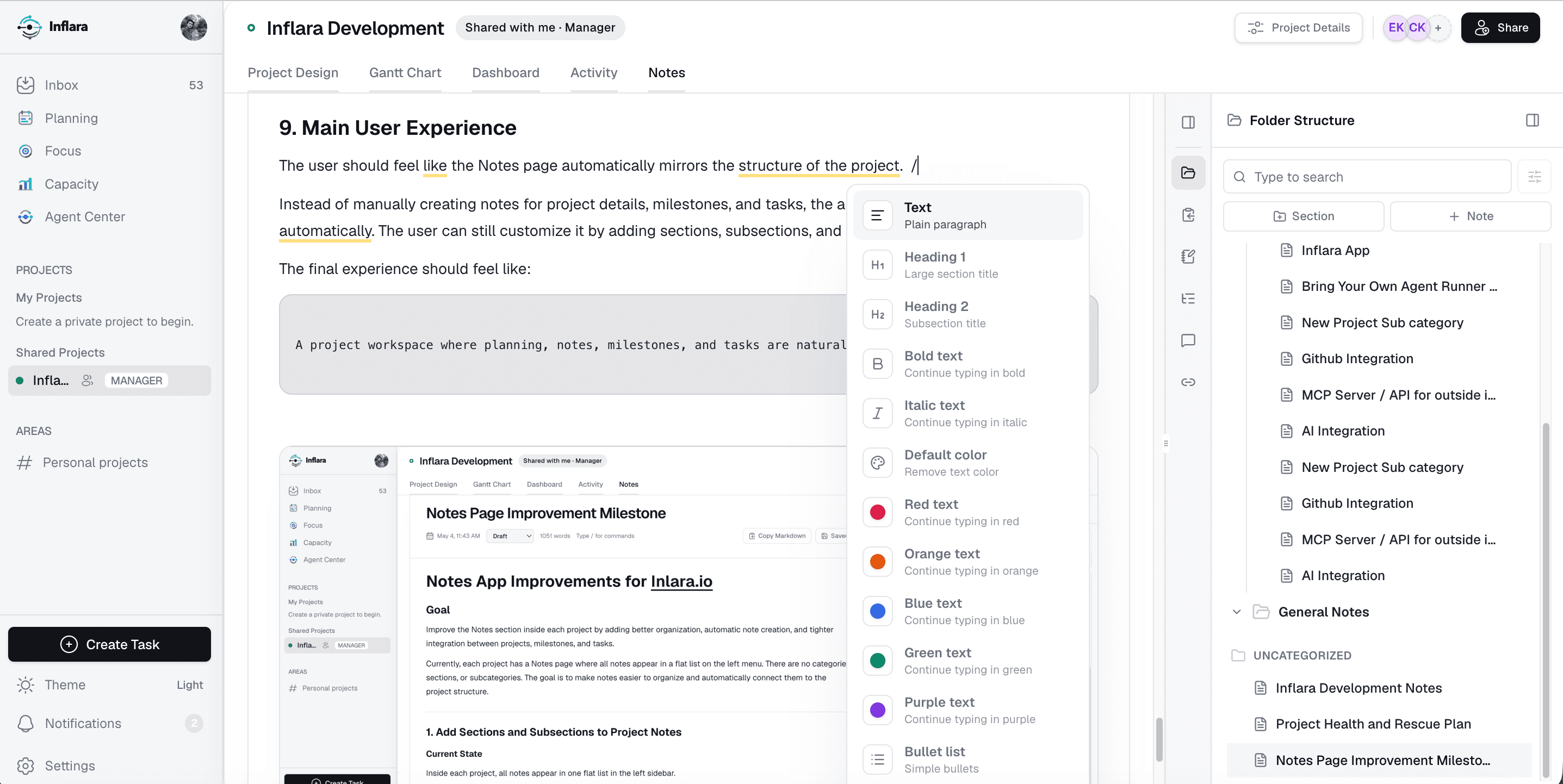Open the Inflara App note

click(1335, 250)
